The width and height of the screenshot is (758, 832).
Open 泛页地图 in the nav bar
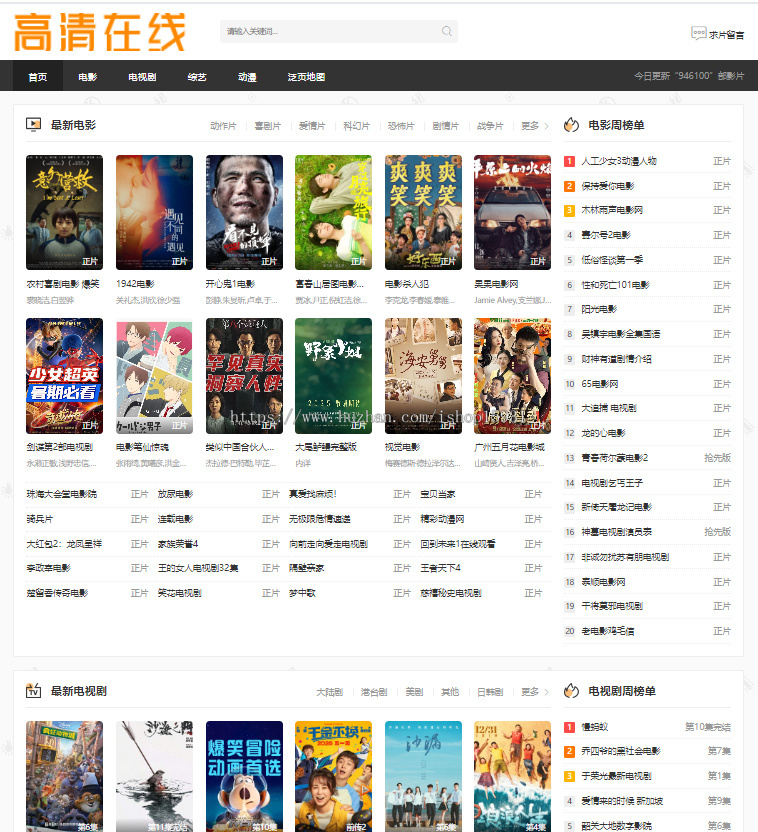pyautogui.click(x=306, y=77)
